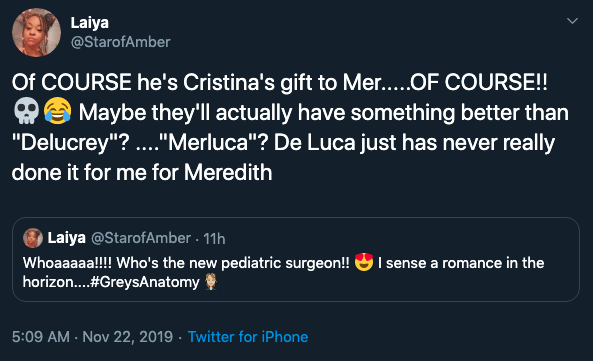Click the small avatar inside the quoted tweet
Screen dimensions: 593x361
tap(33, 238)
